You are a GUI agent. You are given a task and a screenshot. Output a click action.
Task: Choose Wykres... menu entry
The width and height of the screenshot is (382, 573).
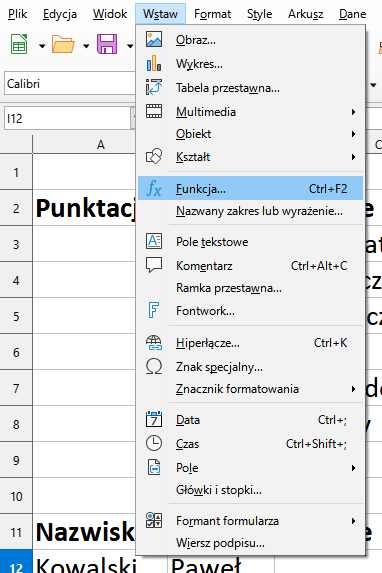point(250,64)
